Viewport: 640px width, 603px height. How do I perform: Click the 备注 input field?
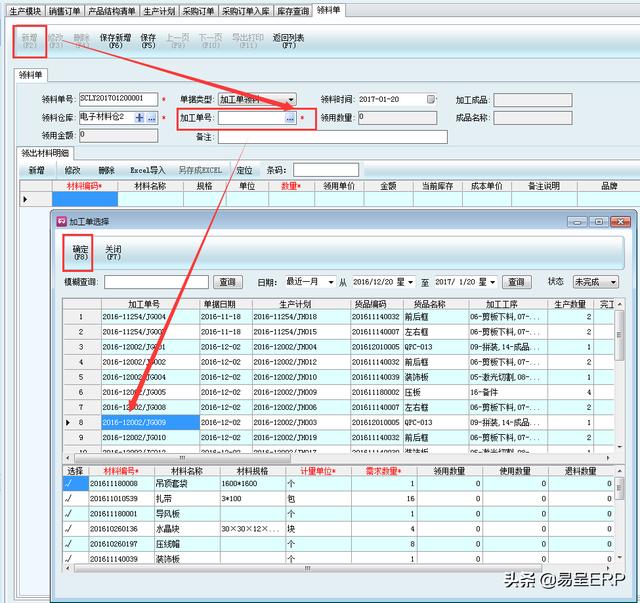click(332, 137)
